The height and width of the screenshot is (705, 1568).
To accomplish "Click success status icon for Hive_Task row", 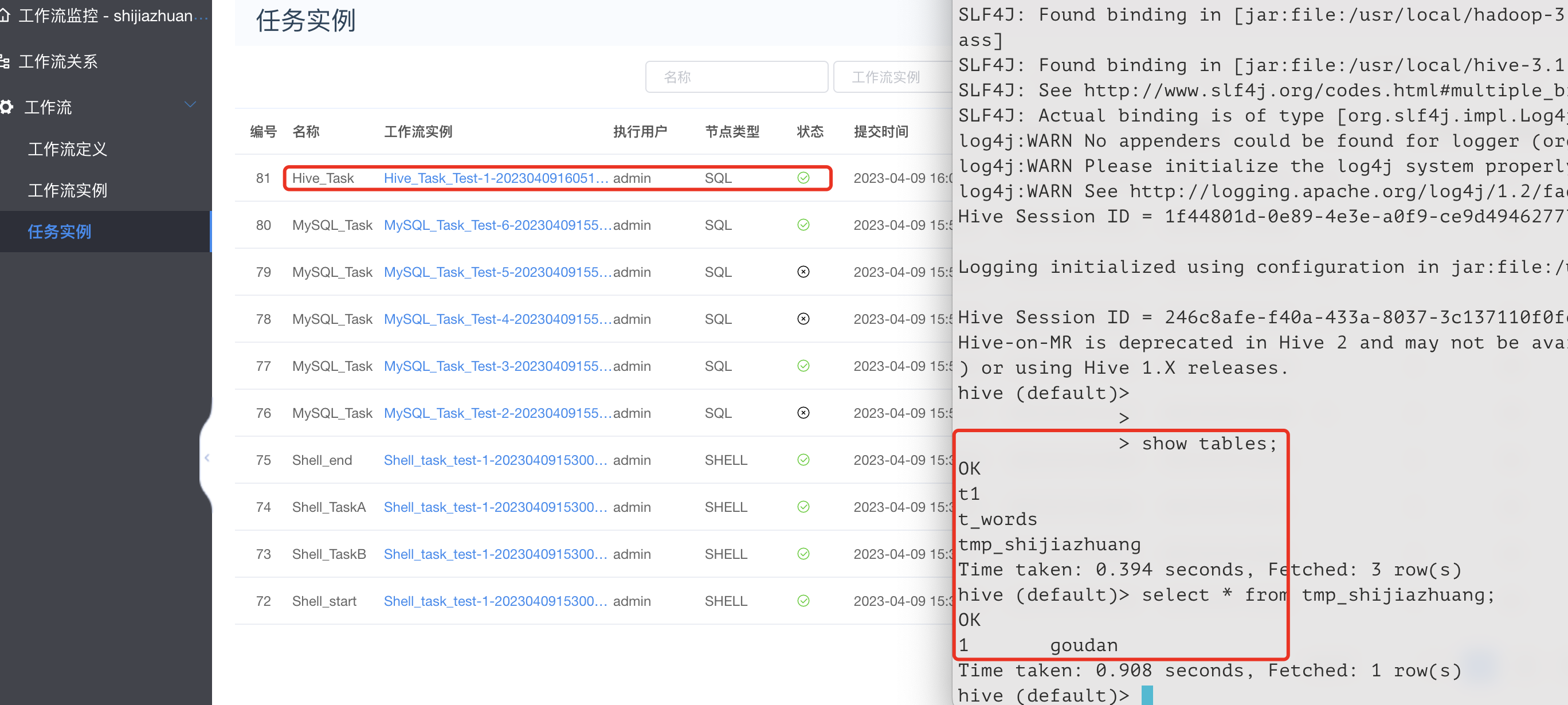I will coord(803,178).
